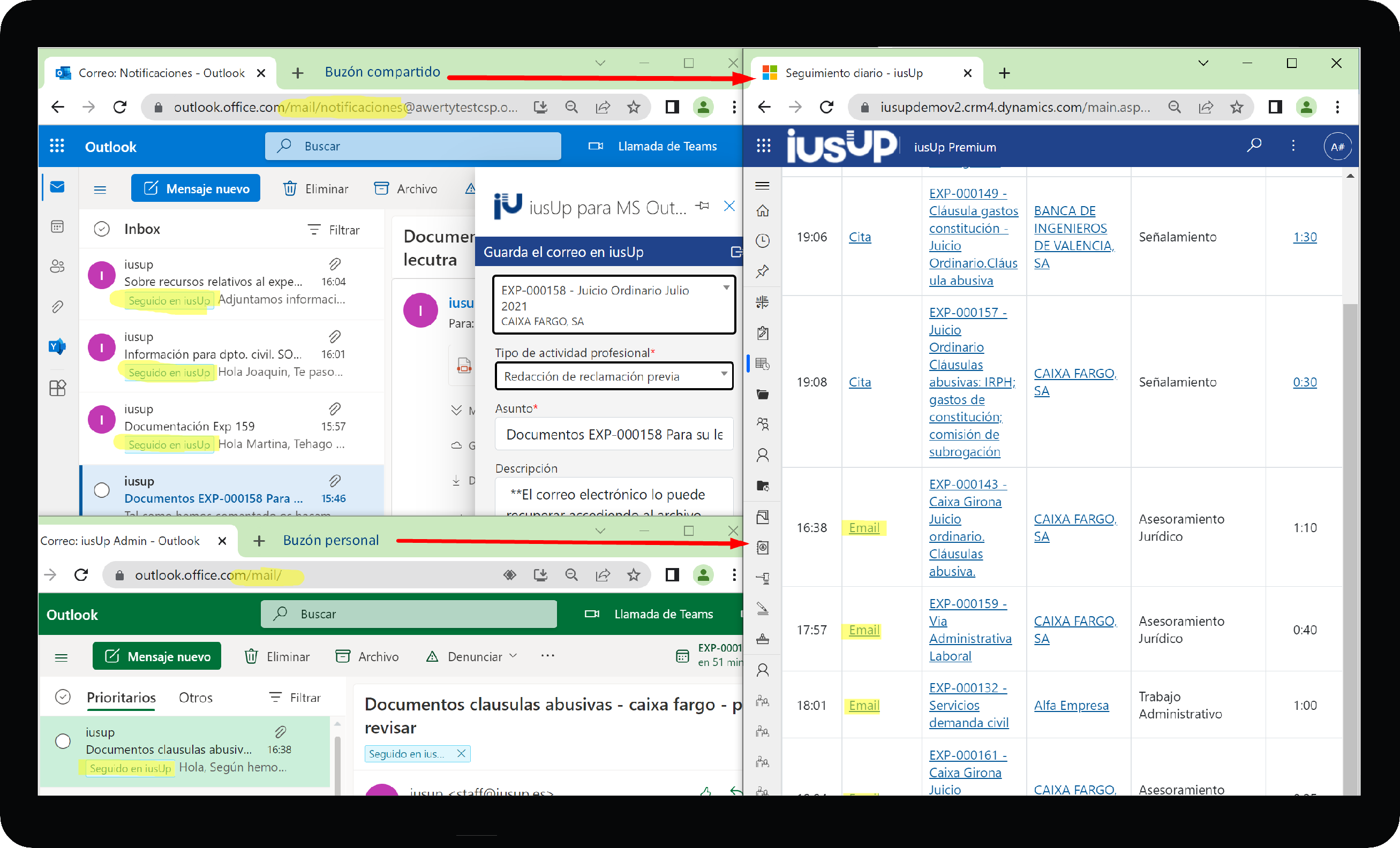The height and width of the screenshot is (848, 1400).
Task: Select checkbox of Documentos EXP-000158 email
Action: click(x=102, y=490)
